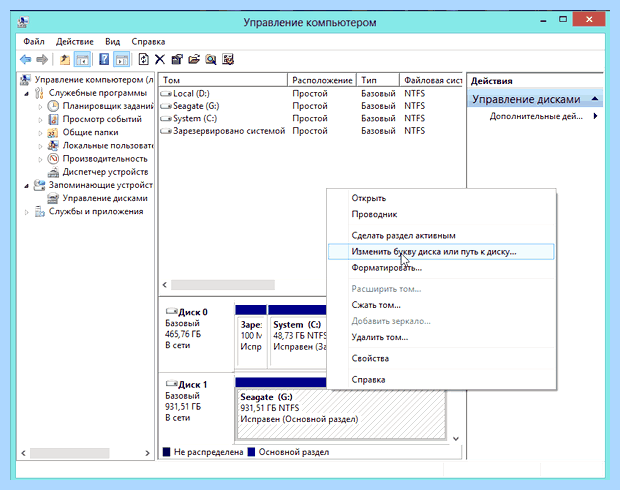Choose Удалить том from the context menu

pos(441,337)
